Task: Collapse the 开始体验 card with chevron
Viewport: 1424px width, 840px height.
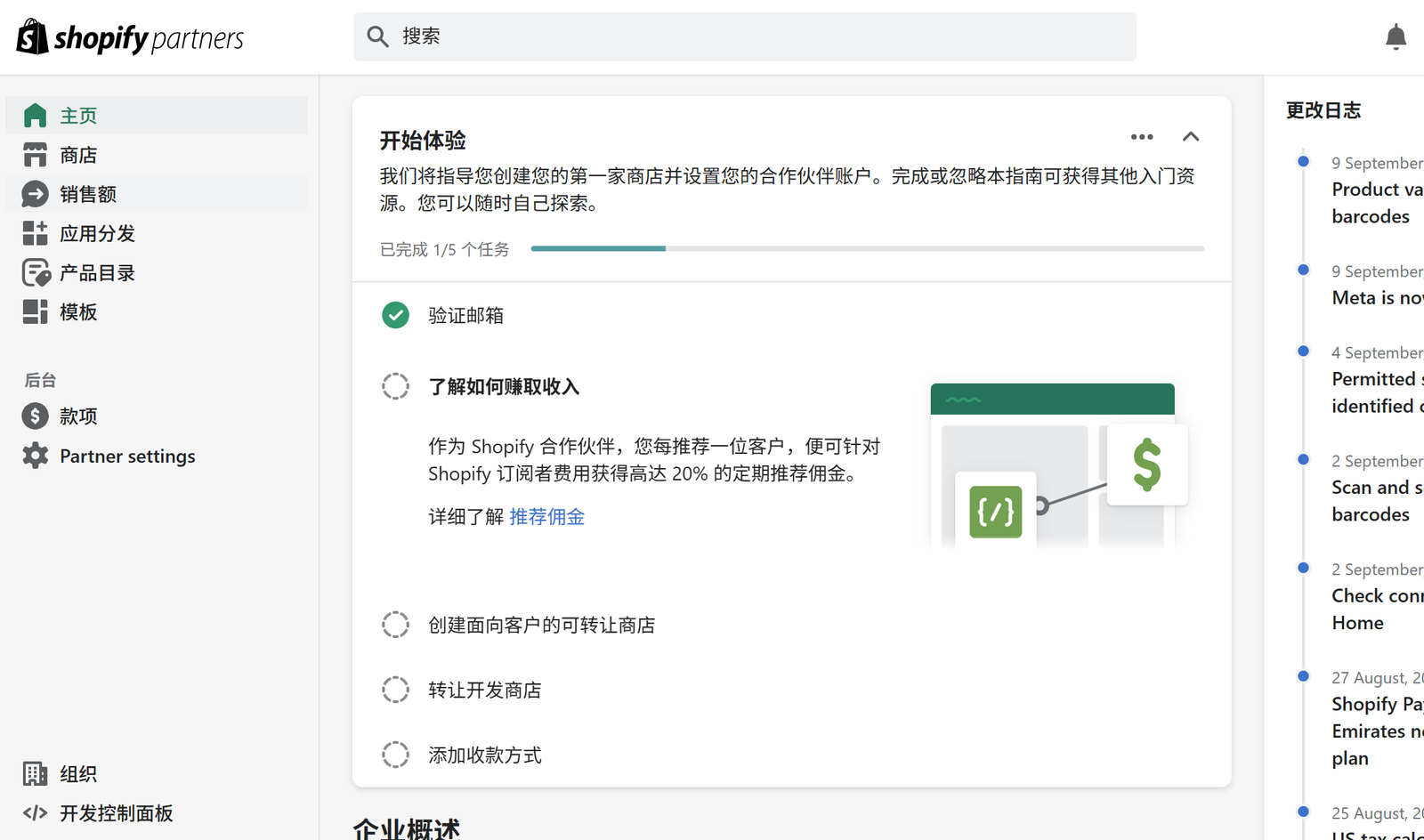Action: tap(1191, 137)
